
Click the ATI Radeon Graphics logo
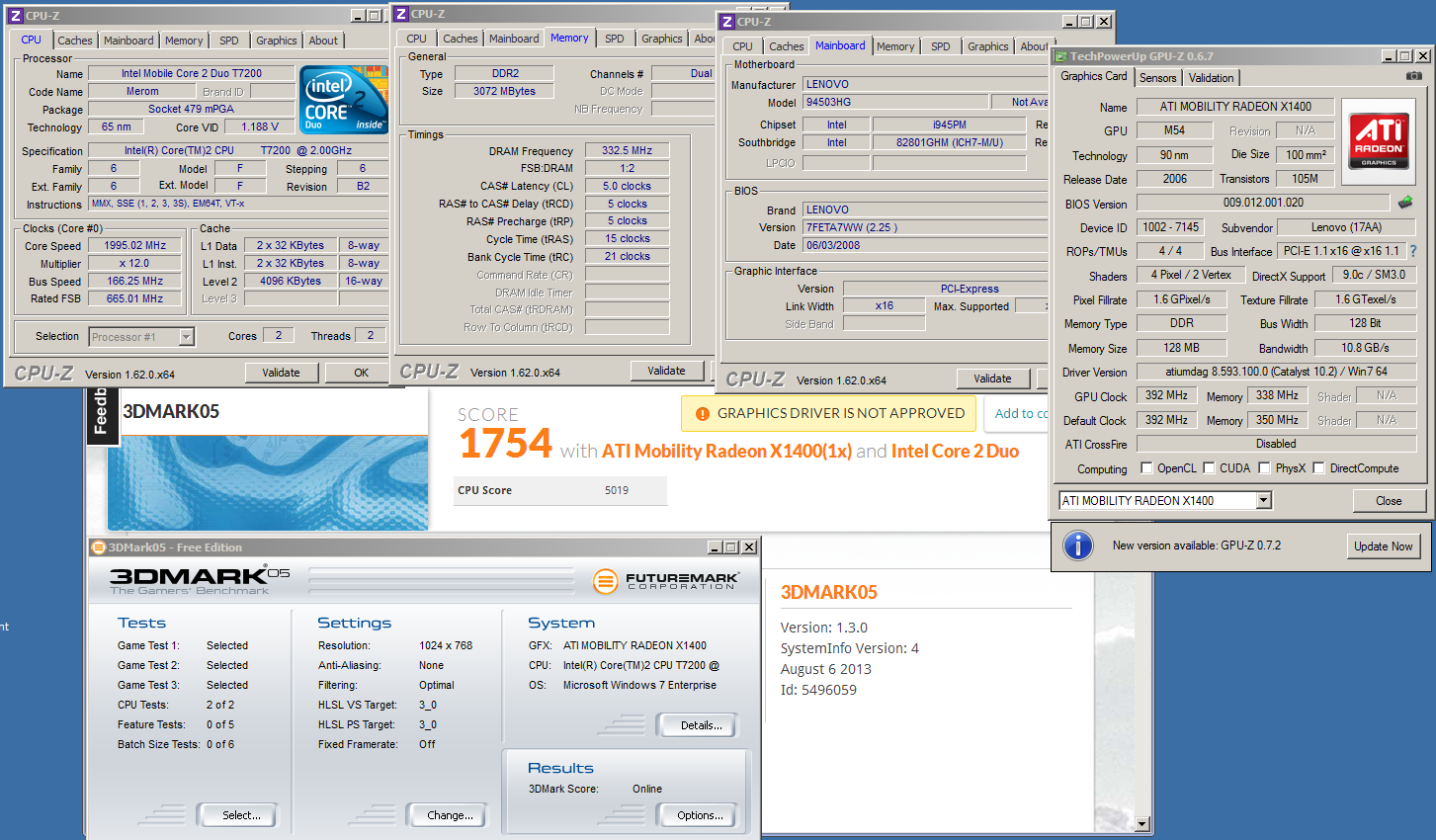coord(1379,141)
